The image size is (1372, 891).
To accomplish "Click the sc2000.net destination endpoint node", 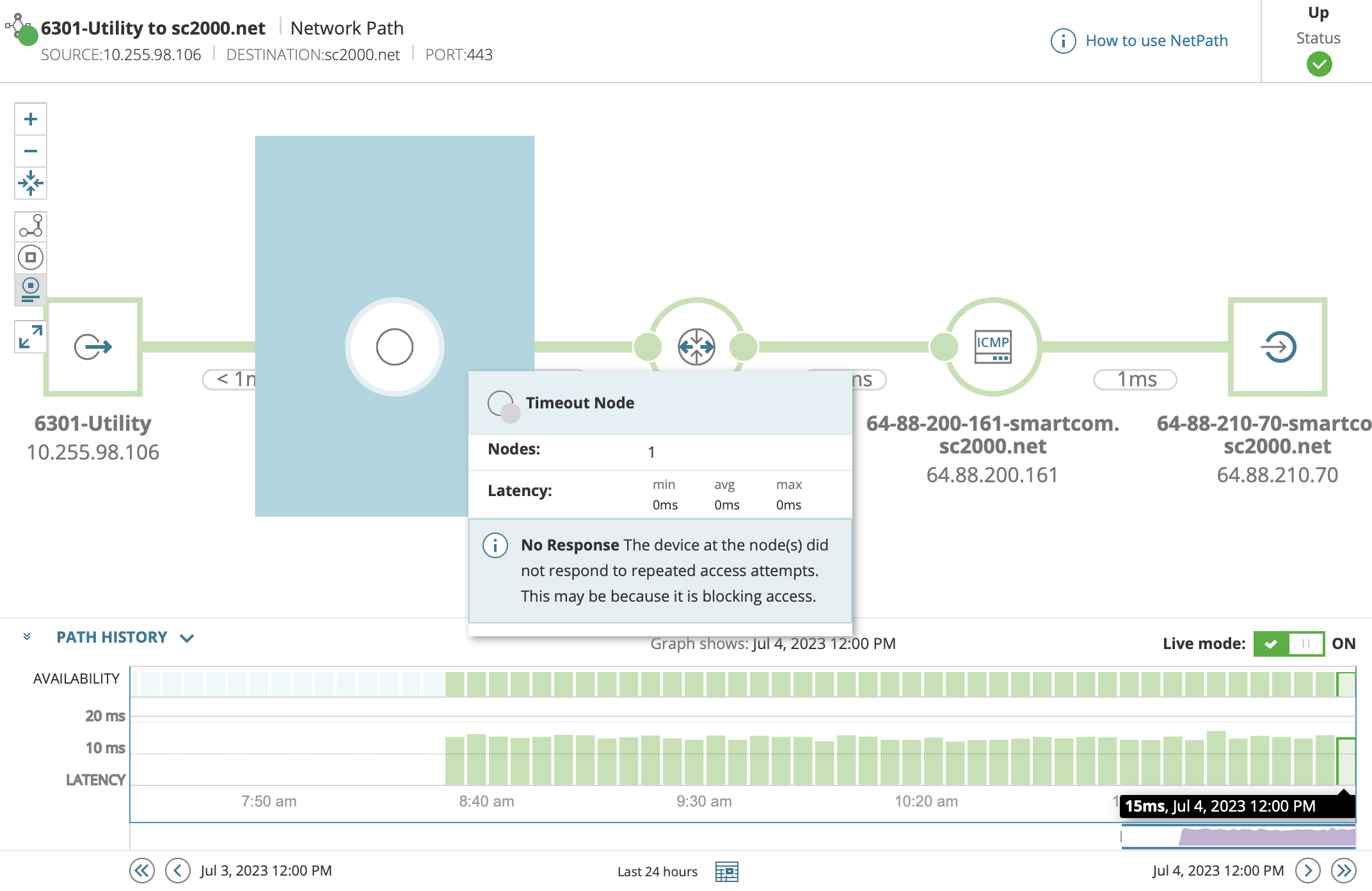I will pos(1277,347).
